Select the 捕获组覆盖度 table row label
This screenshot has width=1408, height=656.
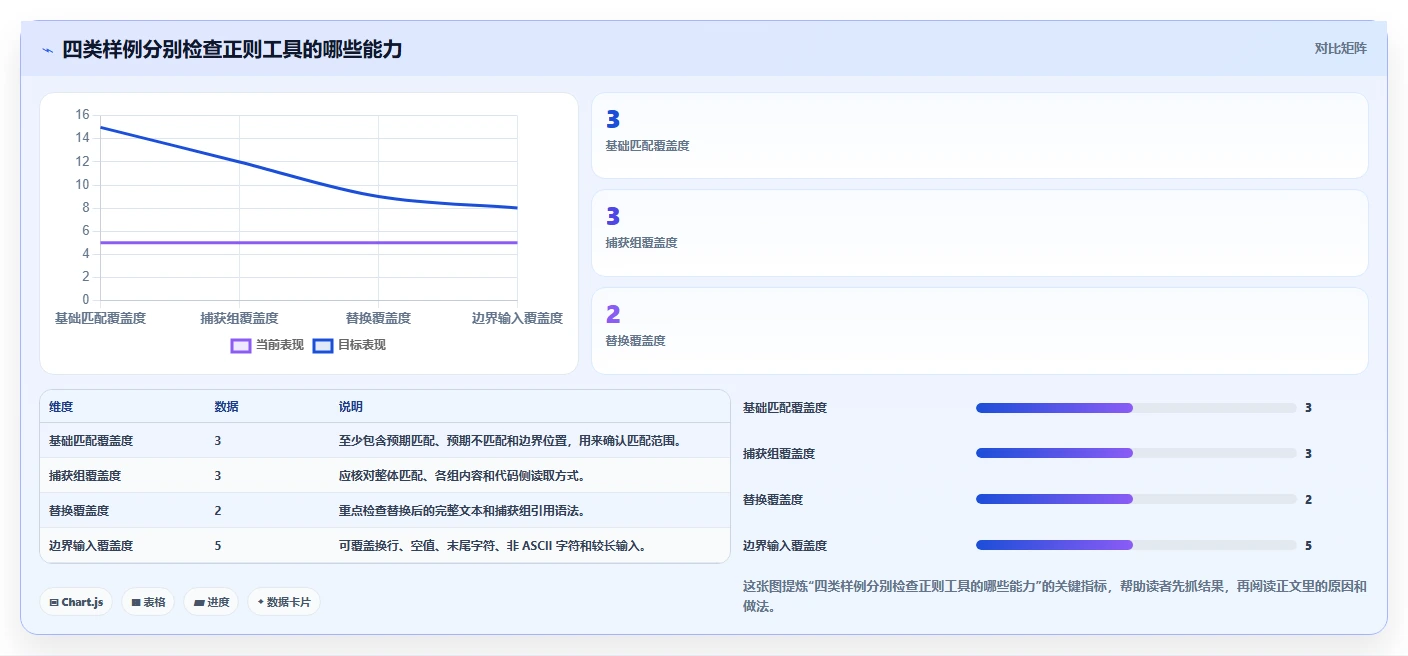(85, 476)
